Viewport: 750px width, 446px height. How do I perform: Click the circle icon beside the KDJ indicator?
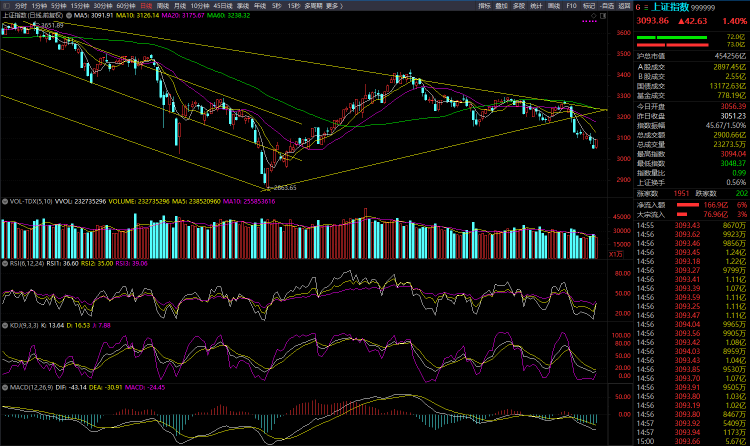click(x=4, y=326)
